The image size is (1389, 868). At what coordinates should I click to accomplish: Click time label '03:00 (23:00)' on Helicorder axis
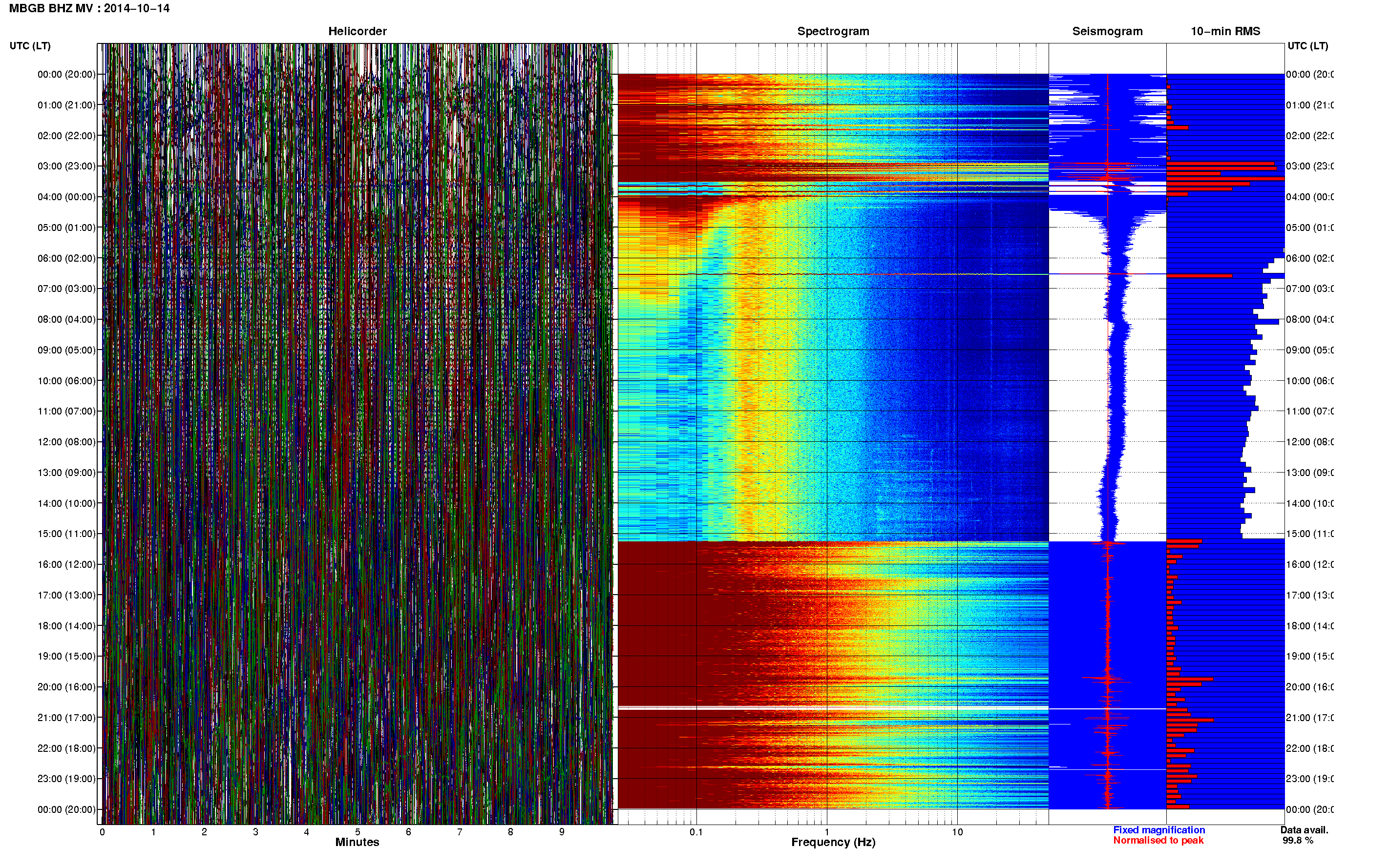66,166
